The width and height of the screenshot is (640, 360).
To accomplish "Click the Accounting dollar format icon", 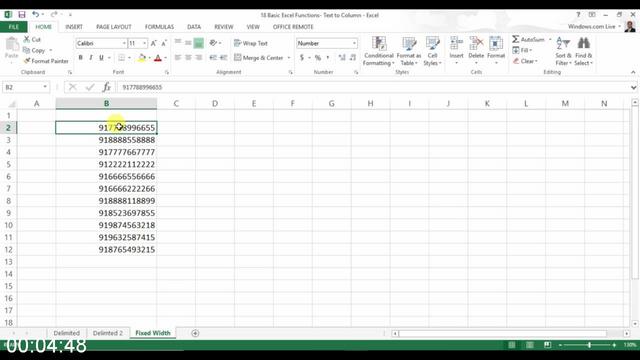I will (302, 58).
